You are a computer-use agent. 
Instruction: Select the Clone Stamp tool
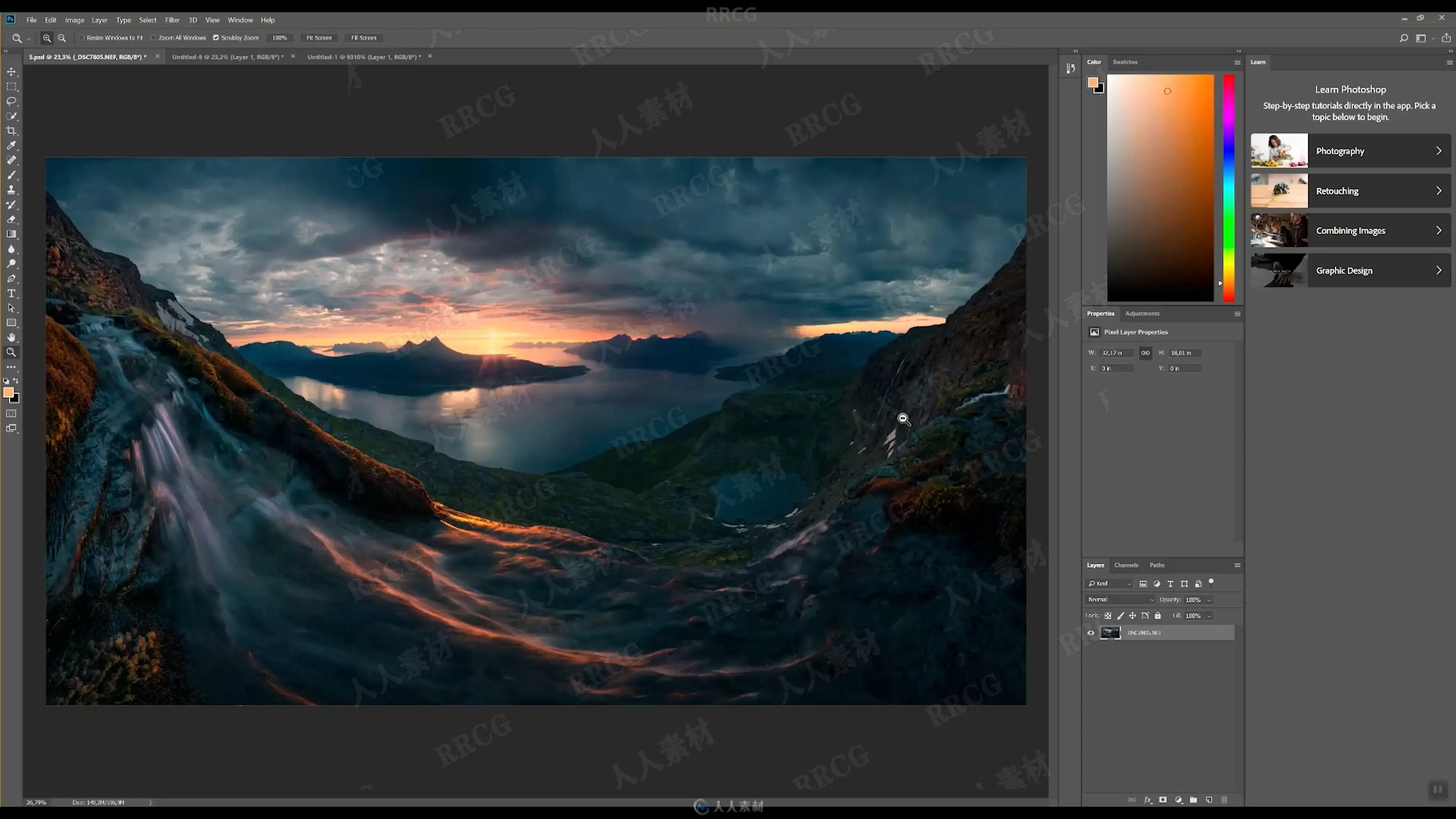(11, 190)
